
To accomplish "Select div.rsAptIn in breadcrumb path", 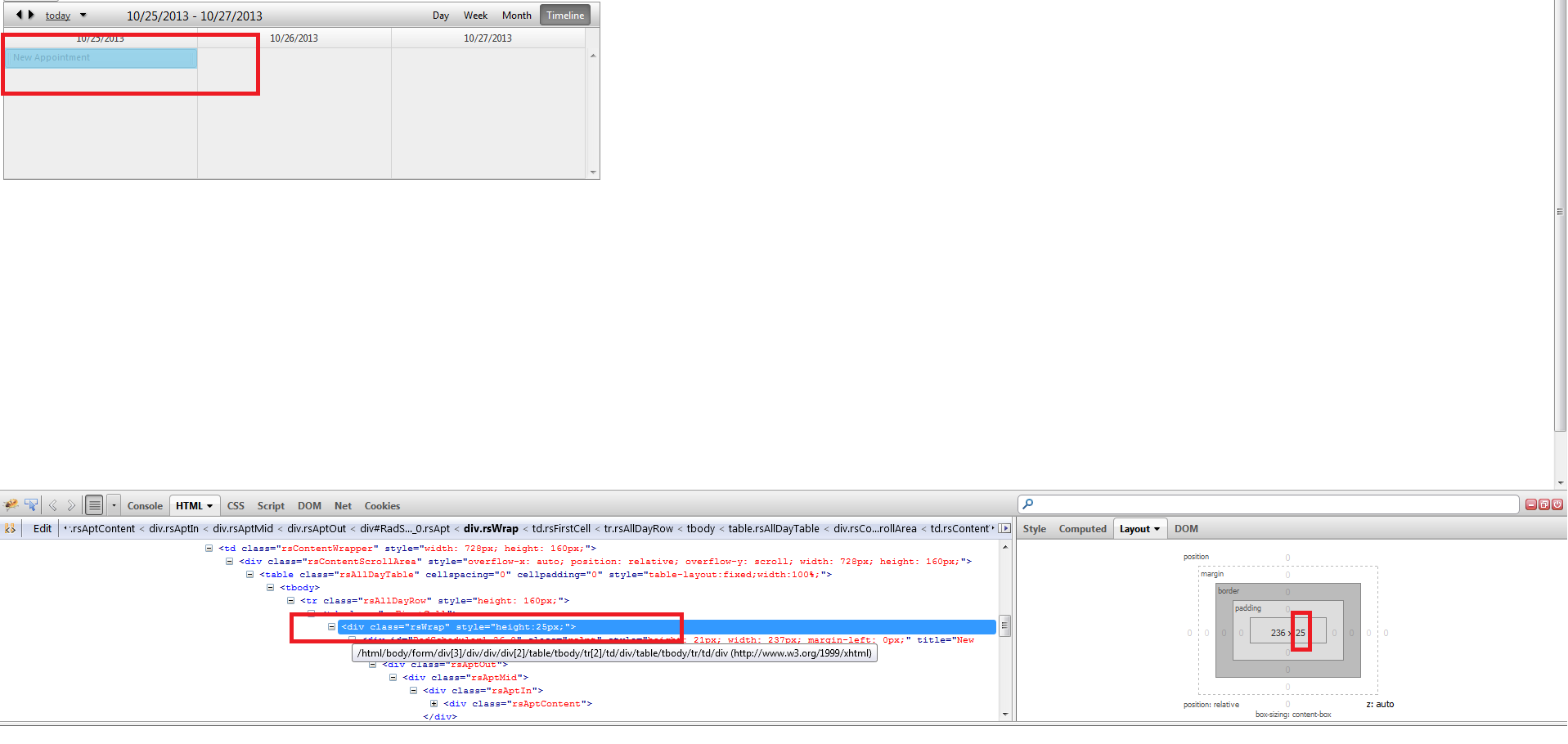I will [x=173, y=529].
